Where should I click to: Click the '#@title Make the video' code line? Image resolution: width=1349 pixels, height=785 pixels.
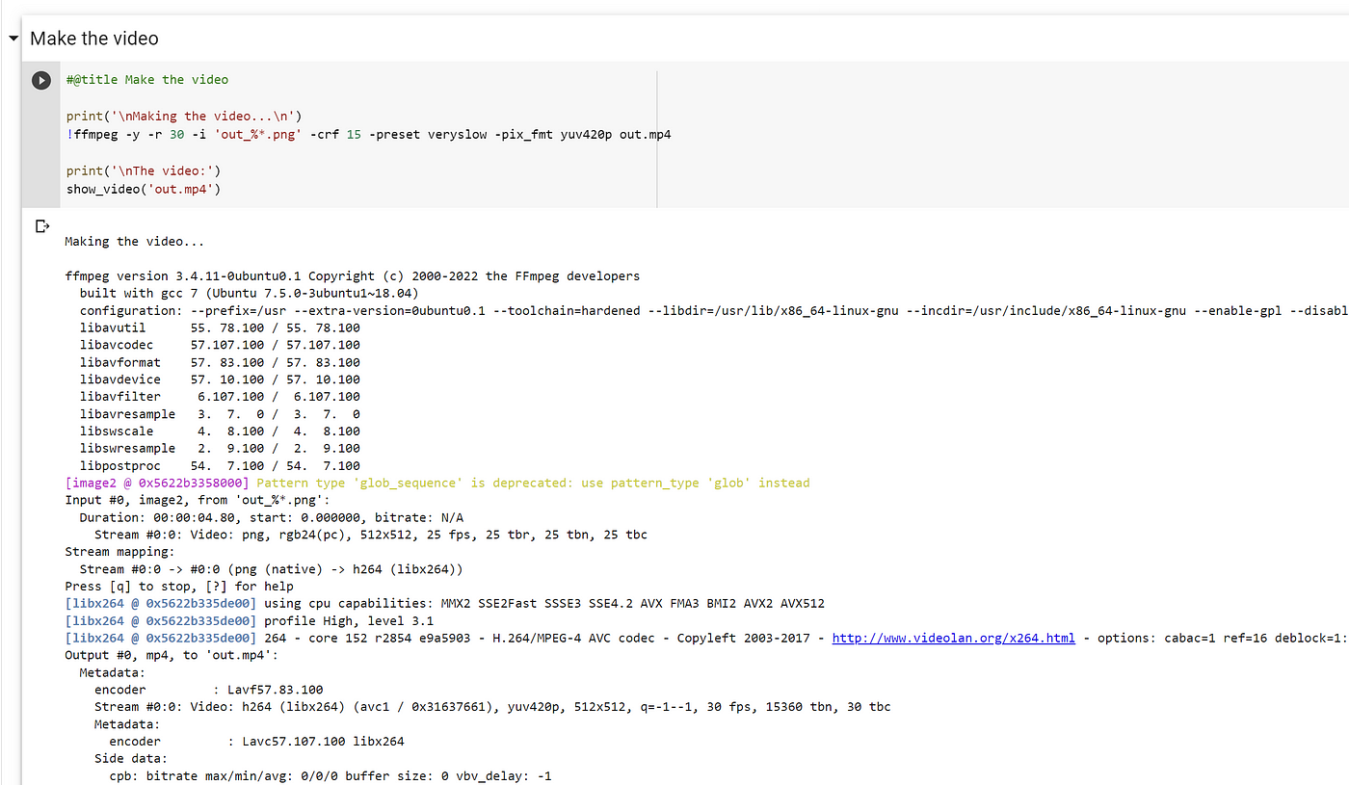147,80
